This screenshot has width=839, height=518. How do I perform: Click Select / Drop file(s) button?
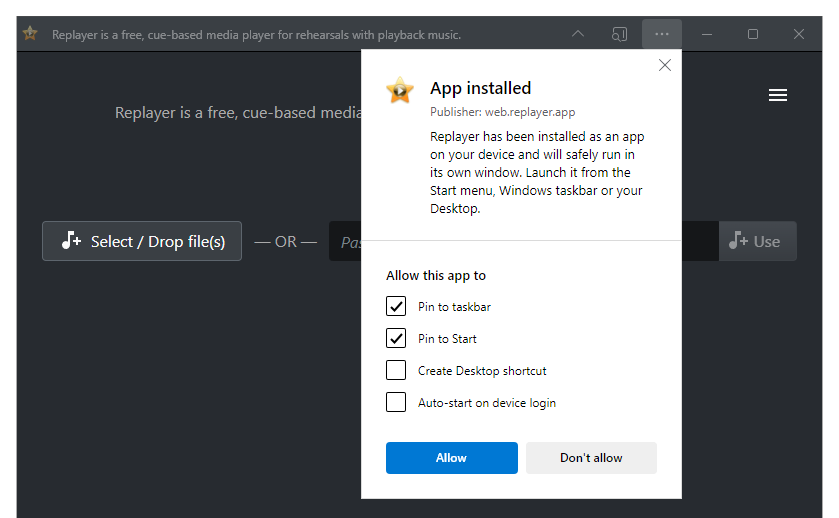pos(142,241)
